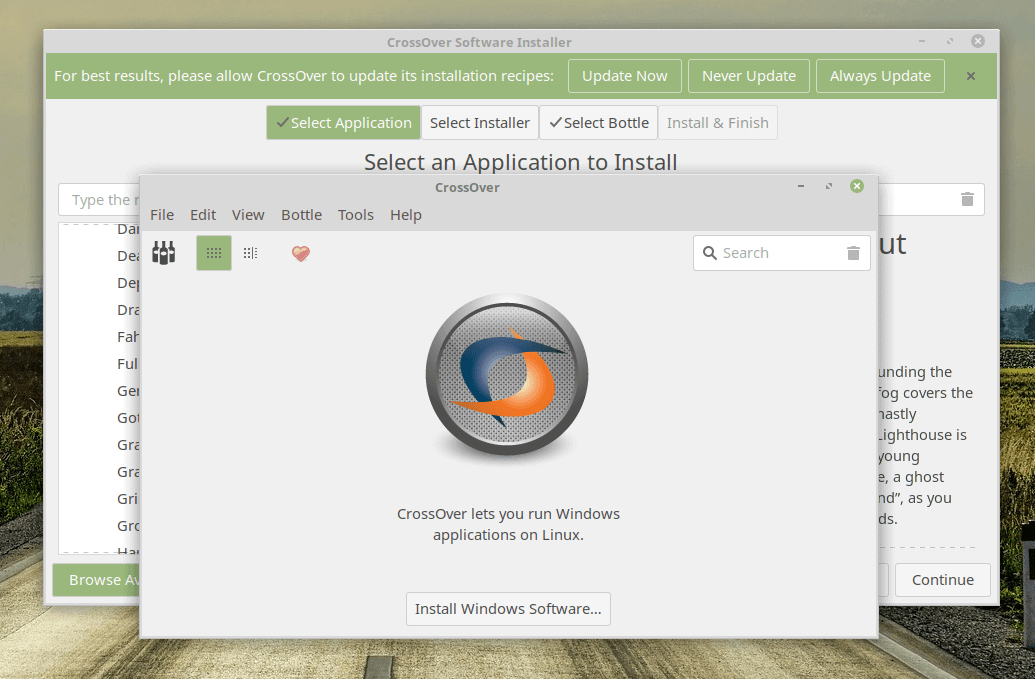1035x679 pixels.
Task: Clear installer search with trash icon
Action: click(x=967, y=199)
